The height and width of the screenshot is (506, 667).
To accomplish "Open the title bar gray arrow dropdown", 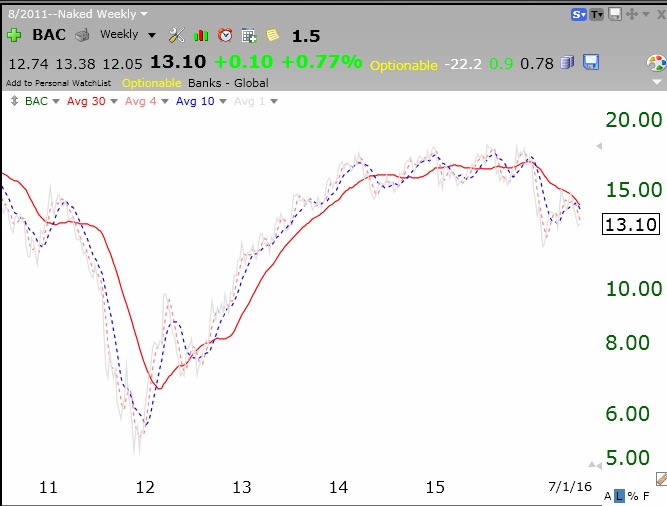I will pos(646,14).
